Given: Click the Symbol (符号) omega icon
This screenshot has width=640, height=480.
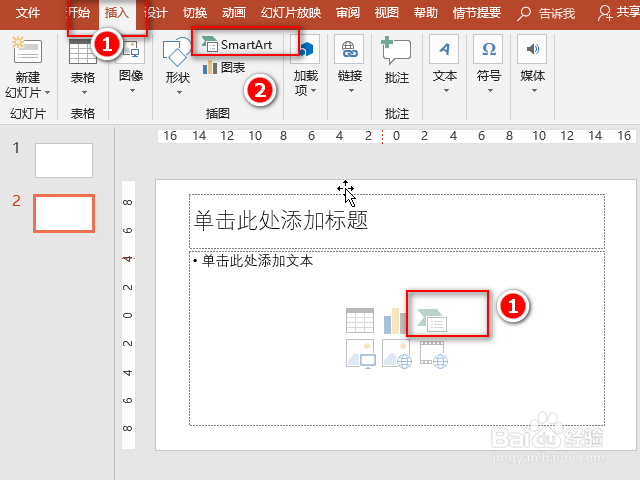Looking at the screenshot, I should pyautogui.click(x=488, y=49).
